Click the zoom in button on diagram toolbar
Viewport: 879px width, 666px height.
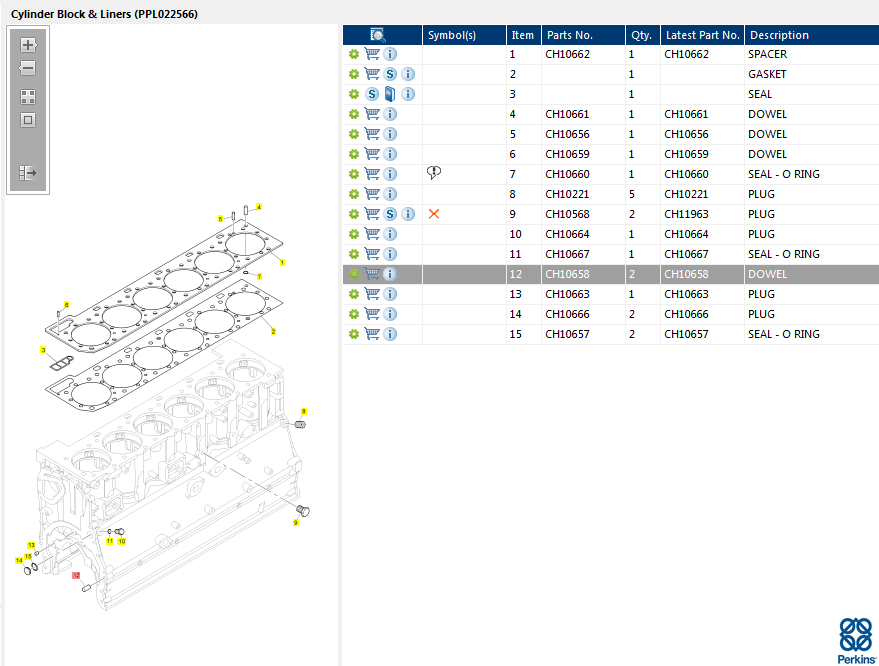28,45
